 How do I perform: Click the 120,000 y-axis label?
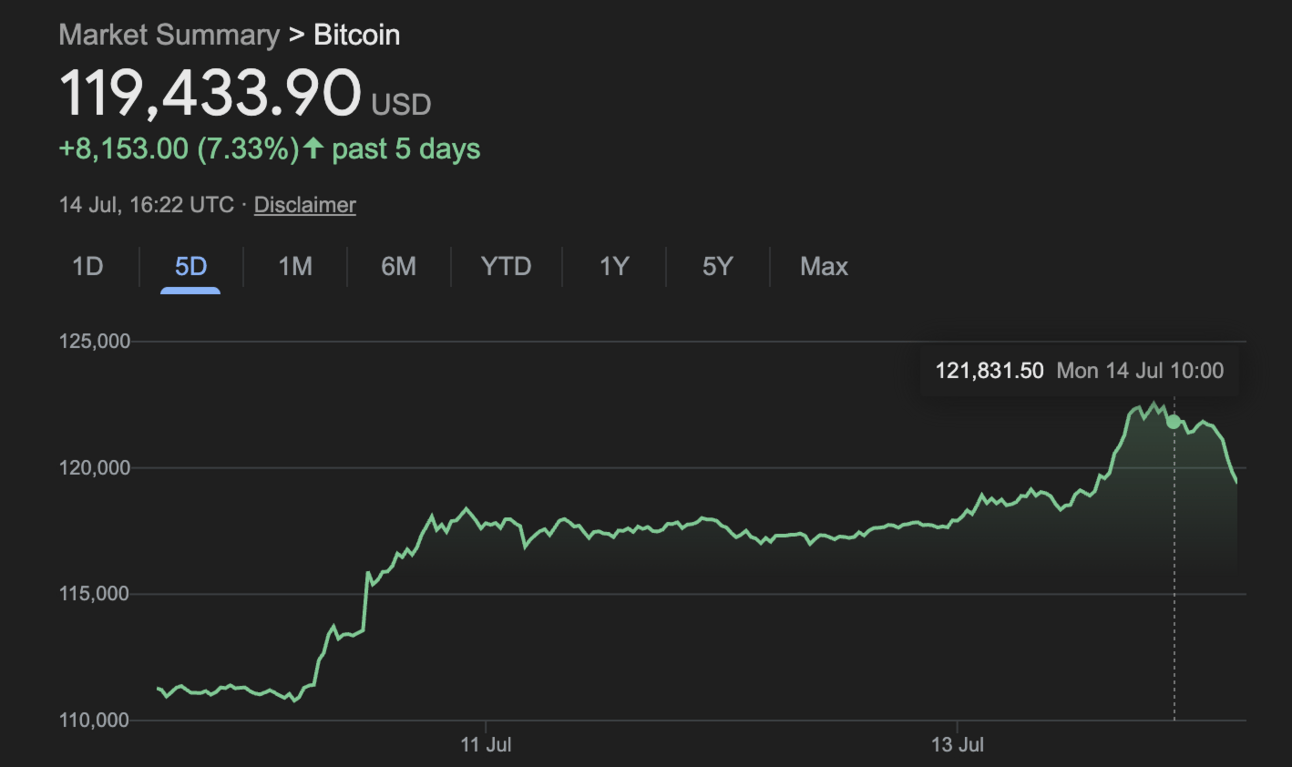(96, 467)
